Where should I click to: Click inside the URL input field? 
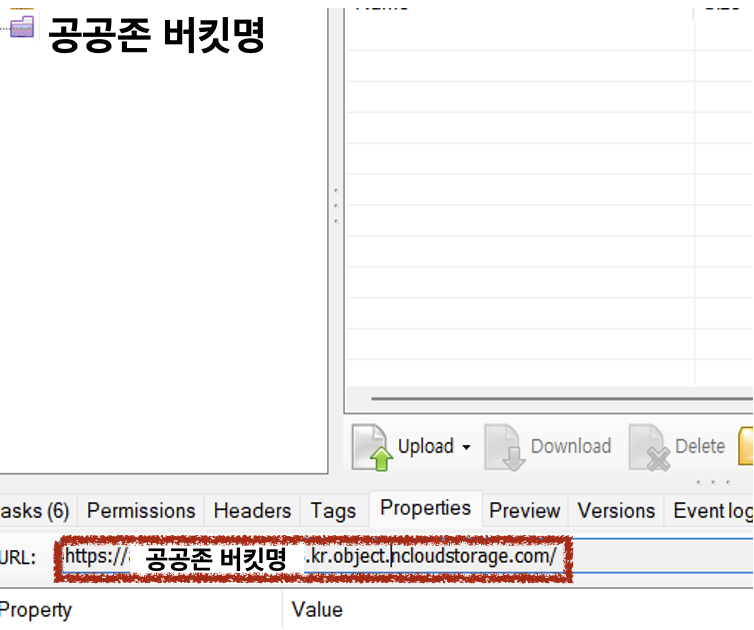tap(407, 556)
